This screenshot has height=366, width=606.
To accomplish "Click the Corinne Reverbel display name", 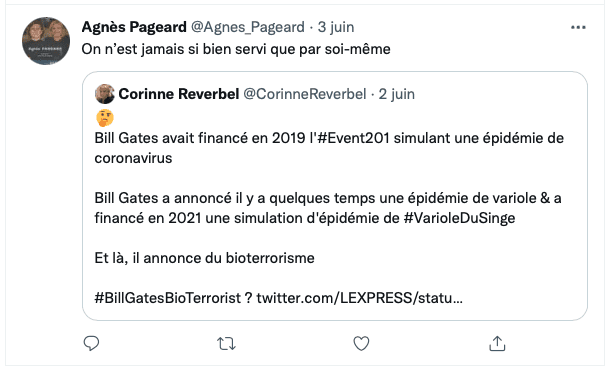I will pyautogui.click(x=179, y=94).
